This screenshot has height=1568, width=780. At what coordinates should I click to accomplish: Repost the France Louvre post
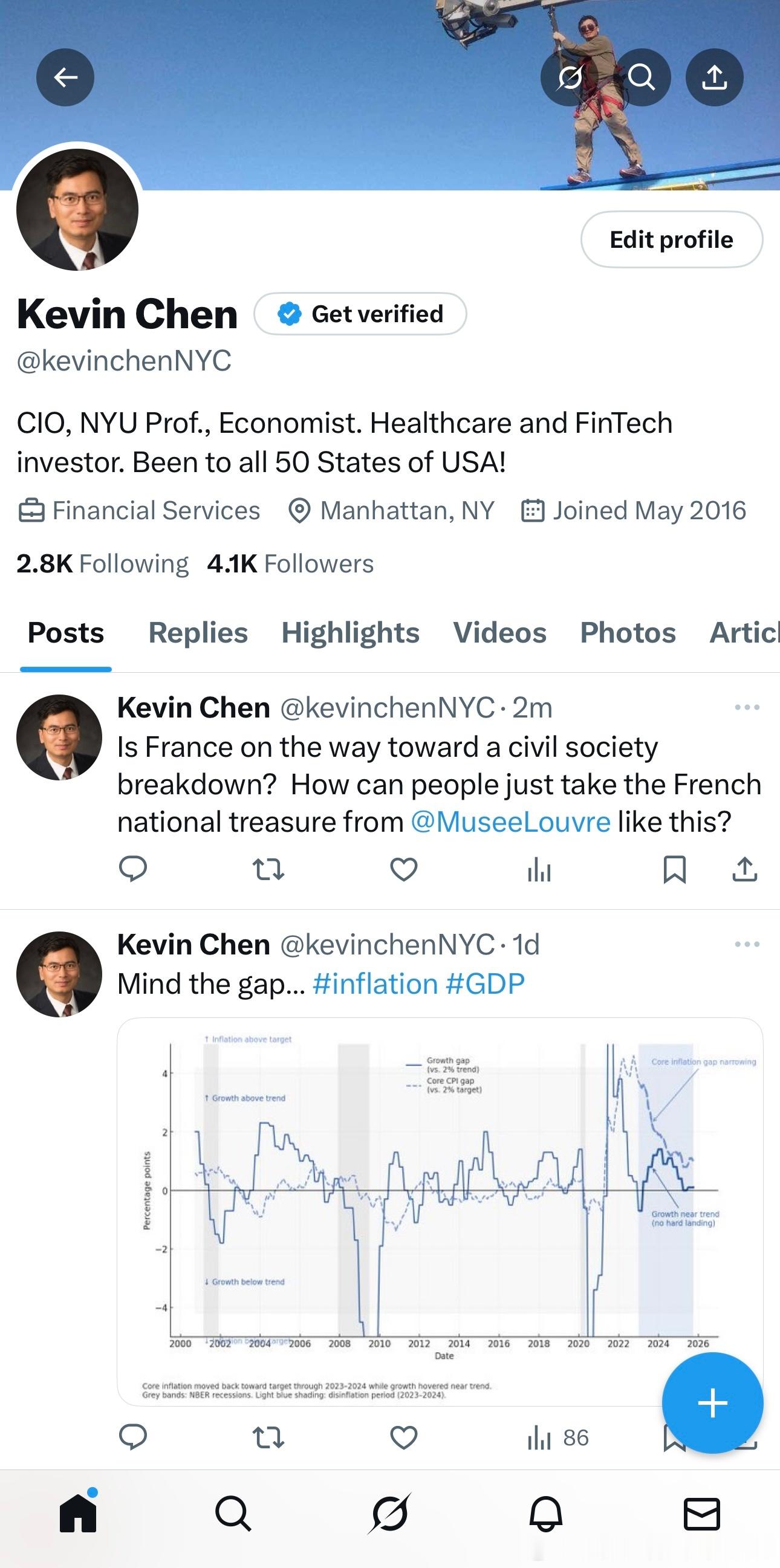coord(268,869)
